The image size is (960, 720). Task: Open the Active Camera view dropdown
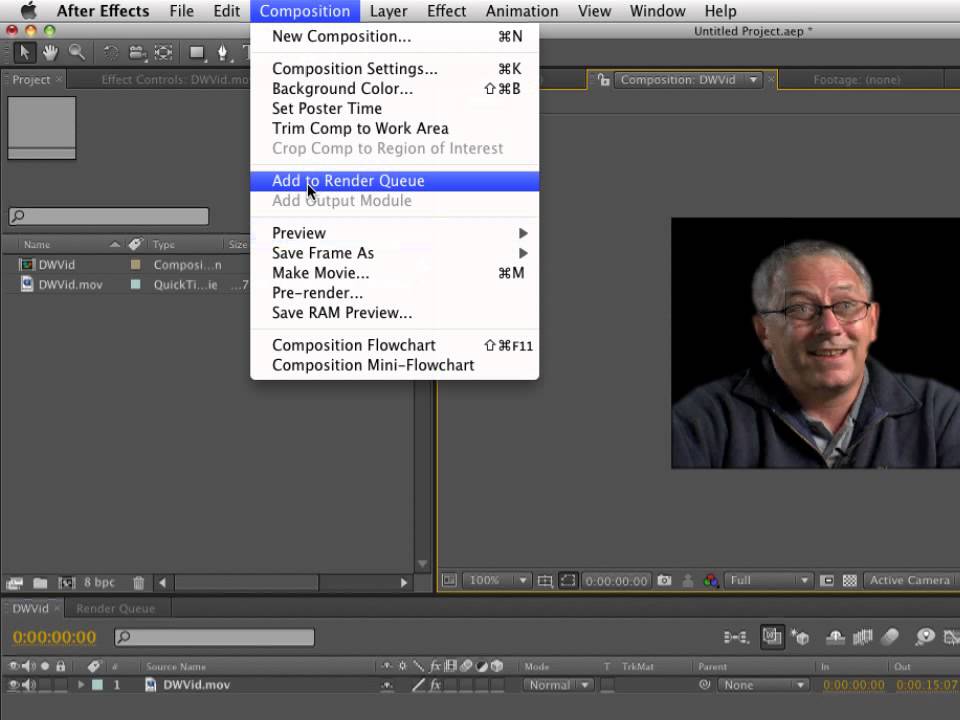point(911,580)
